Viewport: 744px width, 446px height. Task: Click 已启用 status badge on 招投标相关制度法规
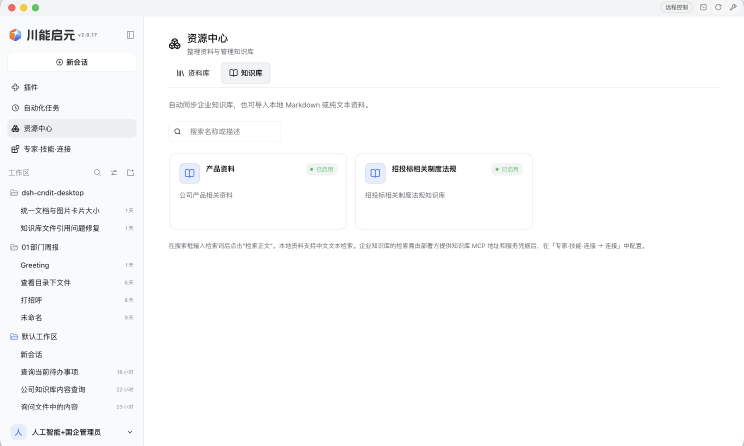coord(507,169)
